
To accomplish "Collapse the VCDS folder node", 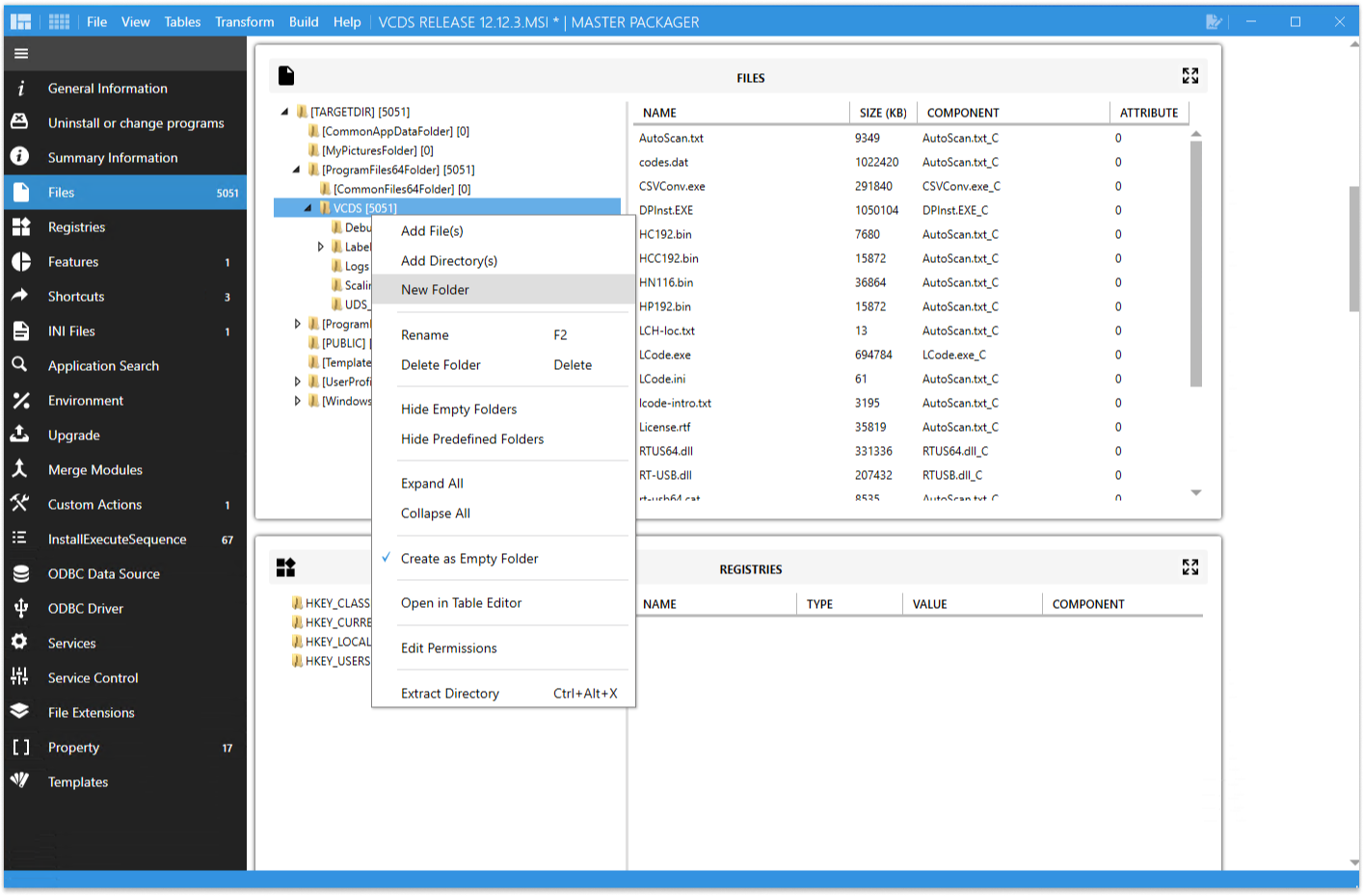I will [x=308, y=208].
